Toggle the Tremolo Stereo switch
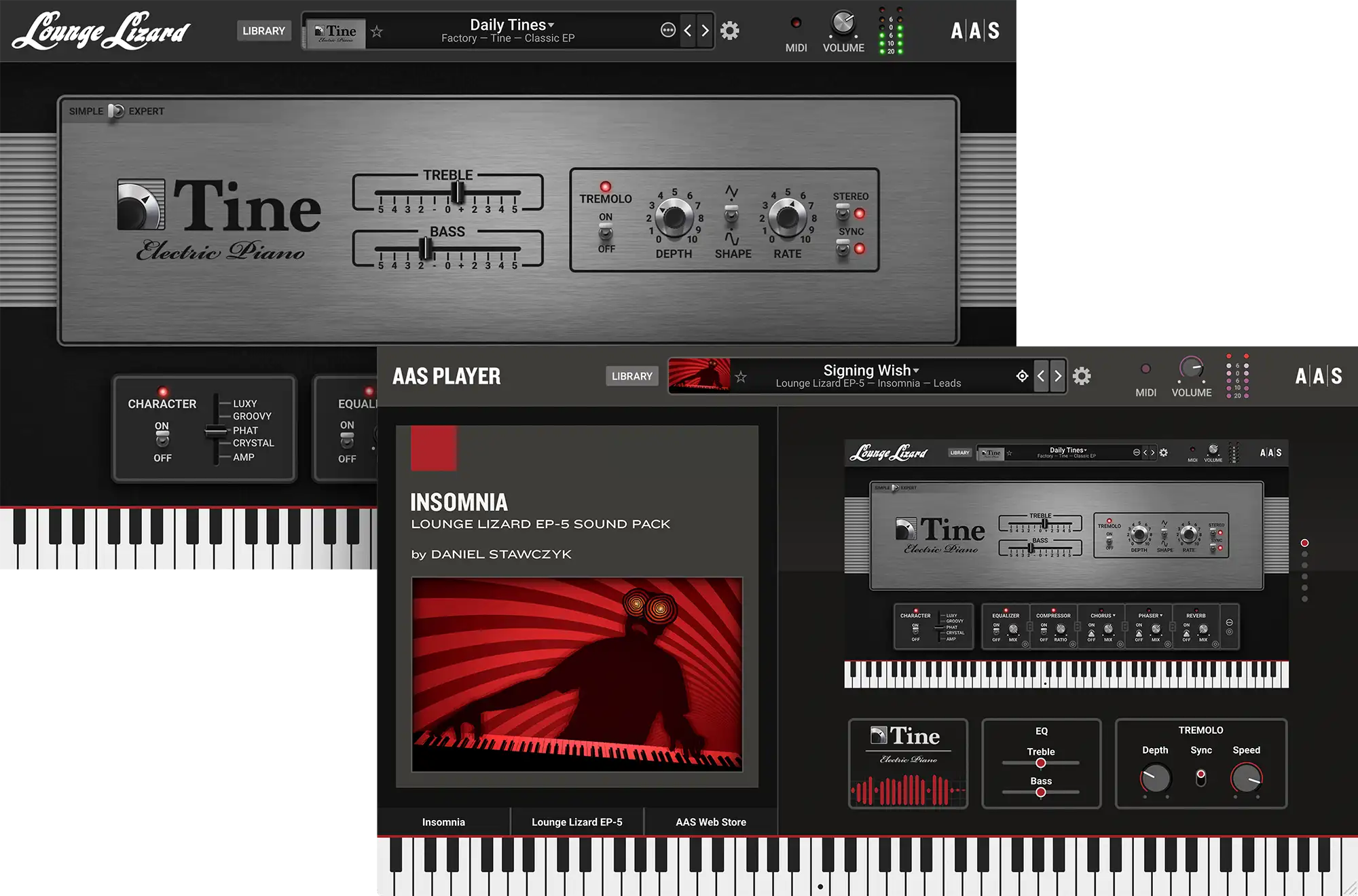The width and height of the screenshot is (1358, 896). pyautogui.click(x=843, y=212)
